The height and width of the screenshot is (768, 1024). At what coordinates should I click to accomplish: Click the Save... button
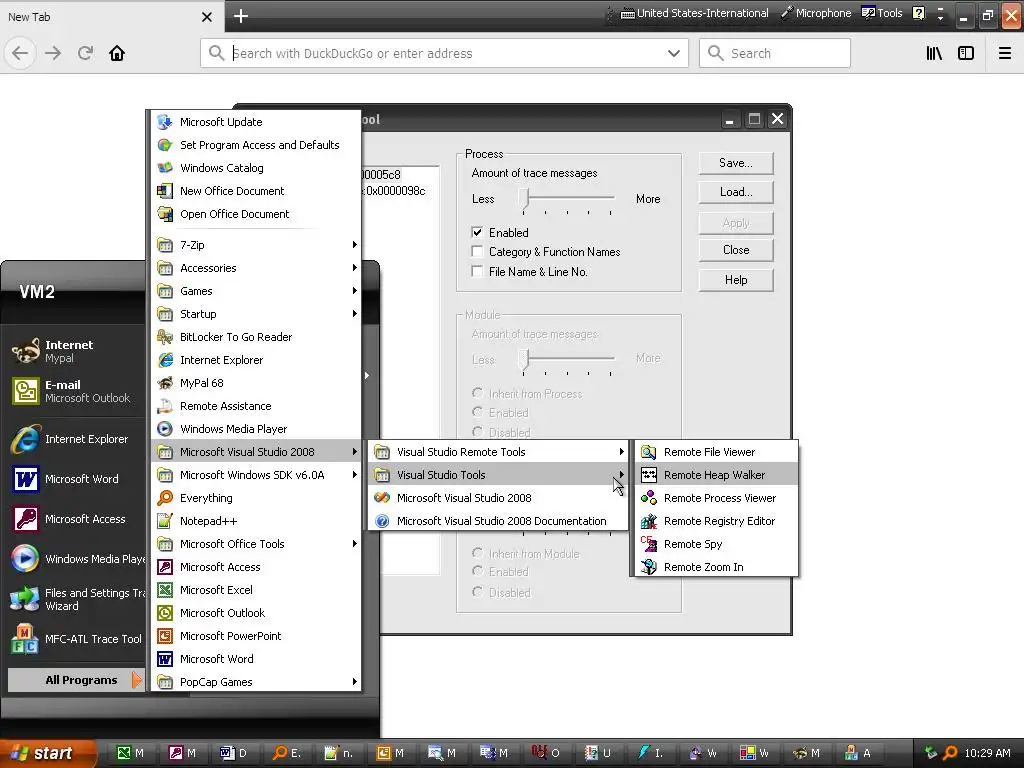click(736, 163)
